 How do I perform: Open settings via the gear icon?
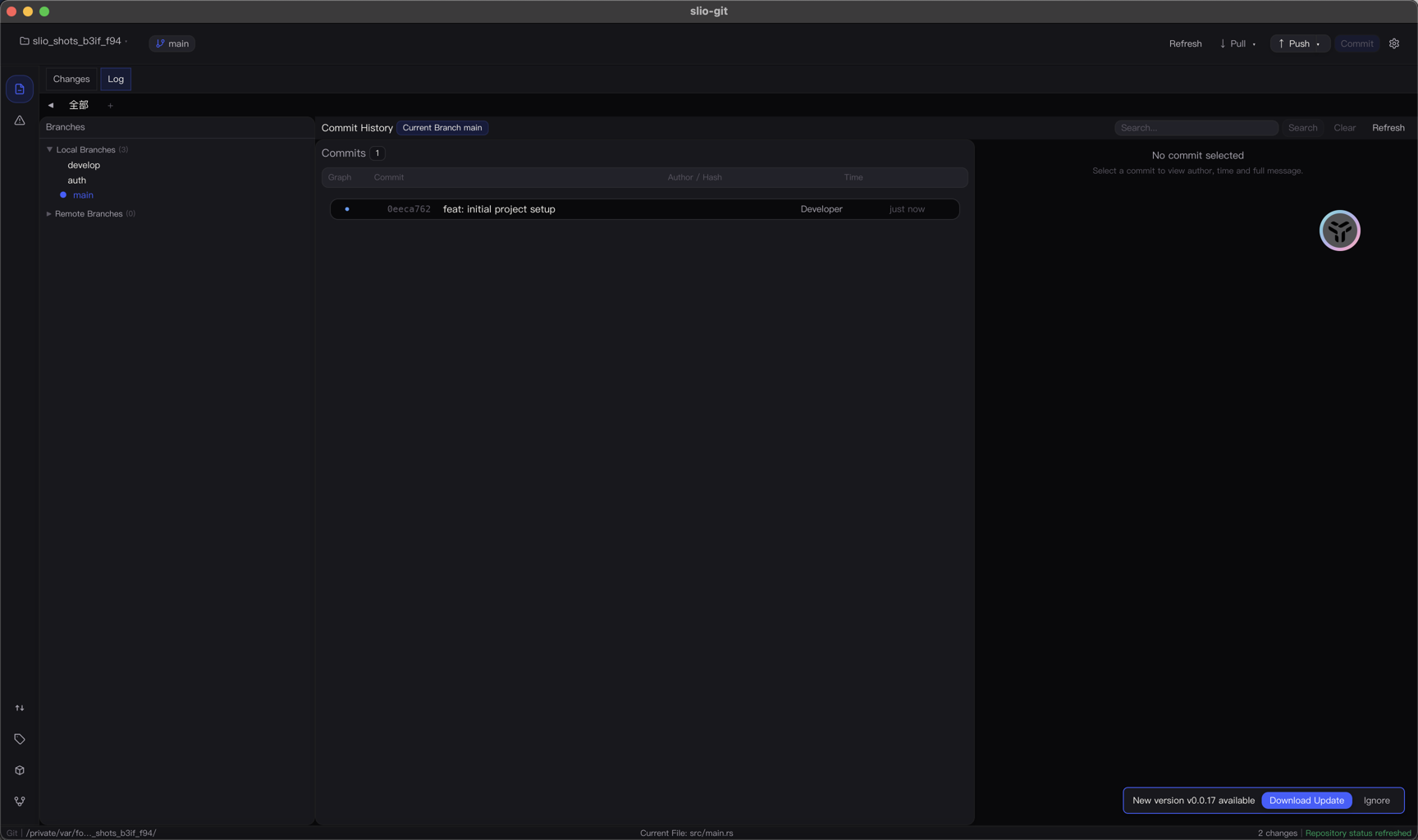[1394, 43]
